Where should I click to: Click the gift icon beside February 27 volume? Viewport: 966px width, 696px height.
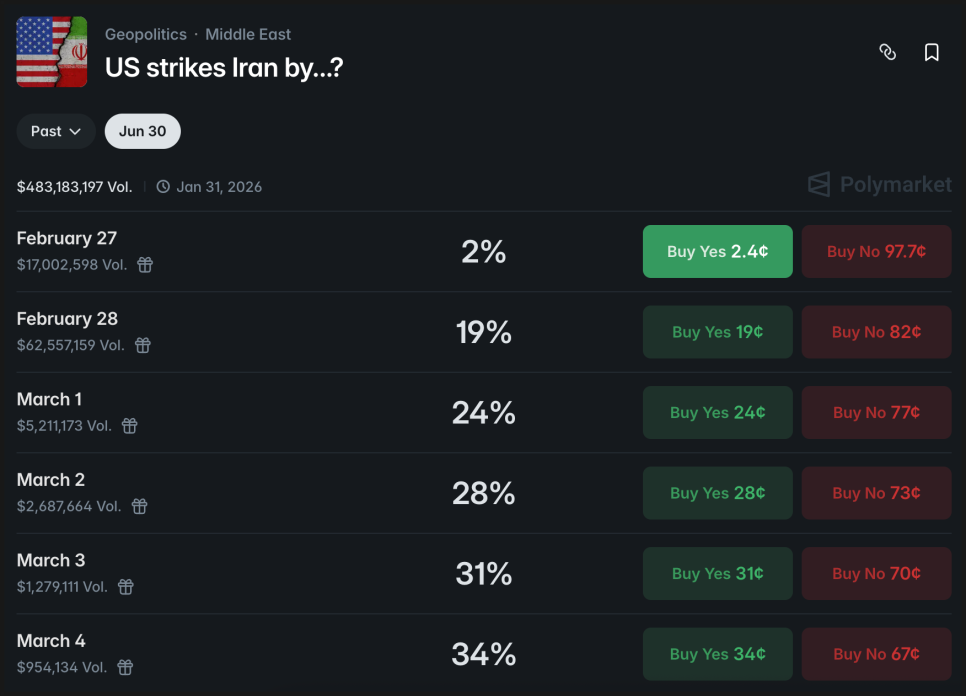tap(145, 265)
